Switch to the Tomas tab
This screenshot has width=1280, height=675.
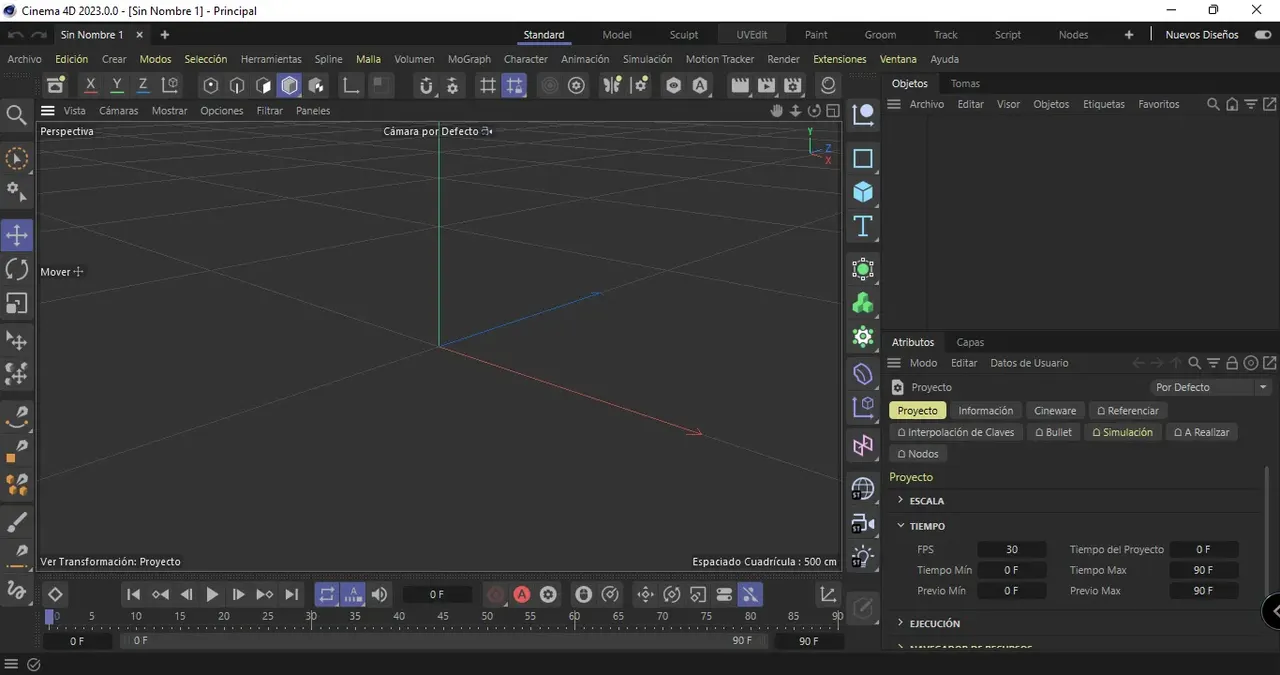pos(965,84)
